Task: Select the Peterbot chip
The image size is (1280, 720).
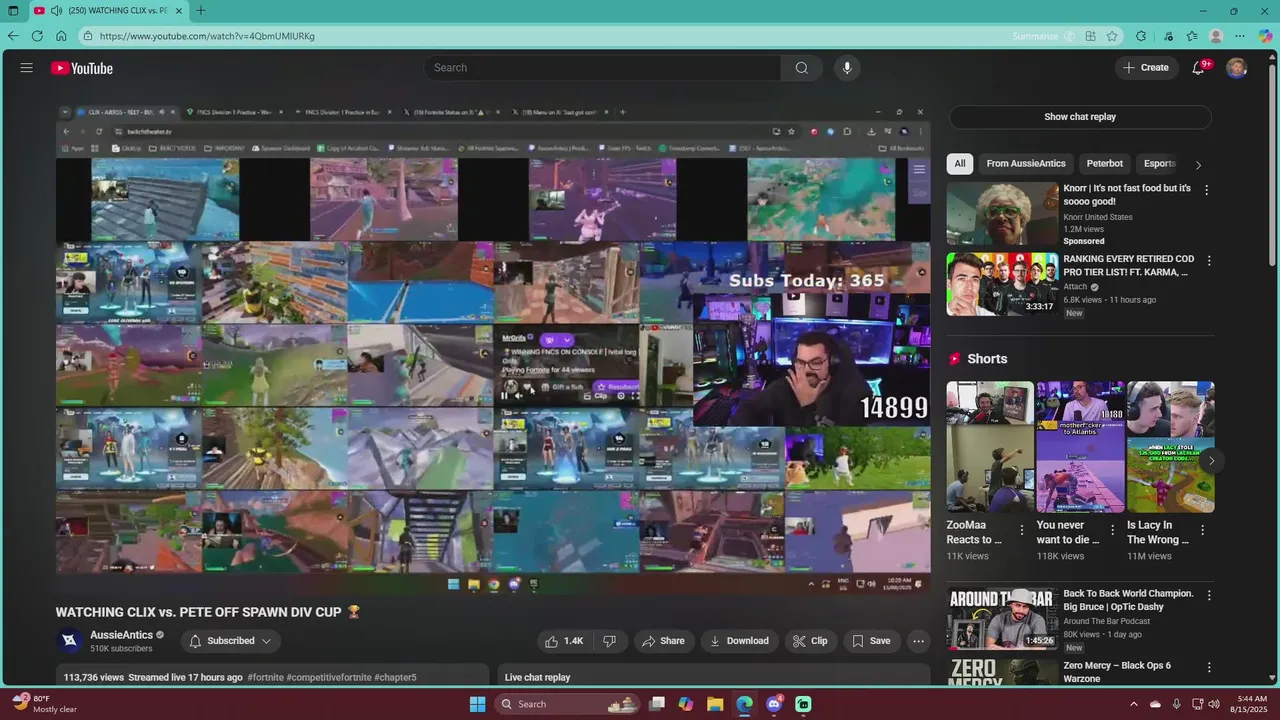Action: click(1105, 164)
